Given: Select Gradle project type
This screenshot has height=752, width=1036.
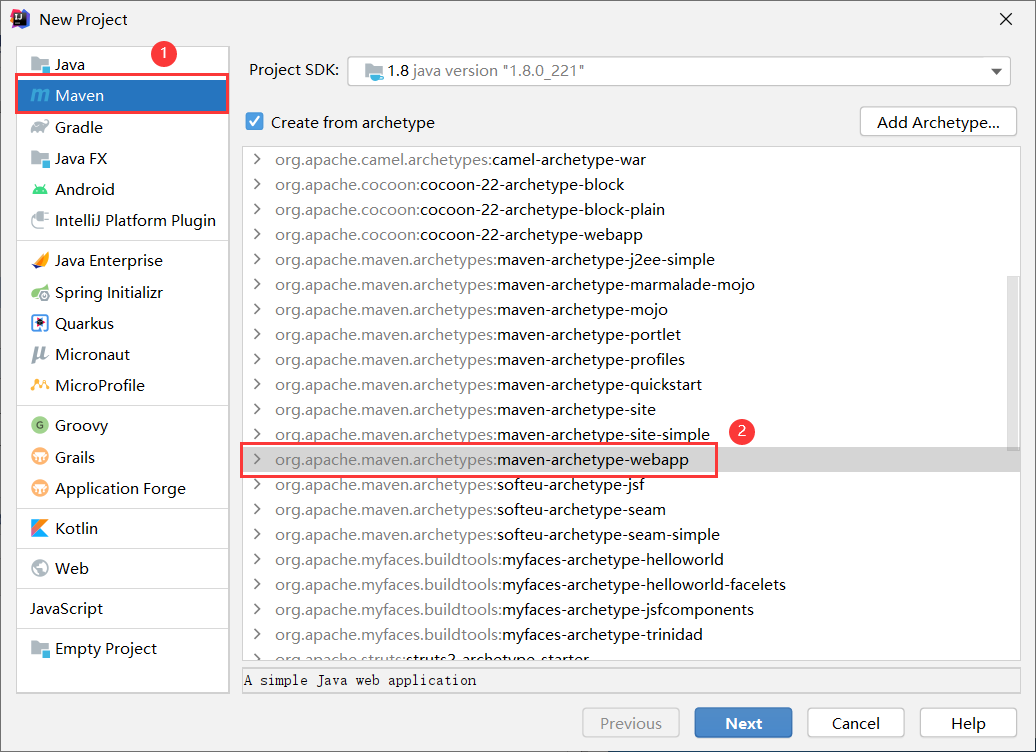Looking at the screenshot, I should coord(123,127).
